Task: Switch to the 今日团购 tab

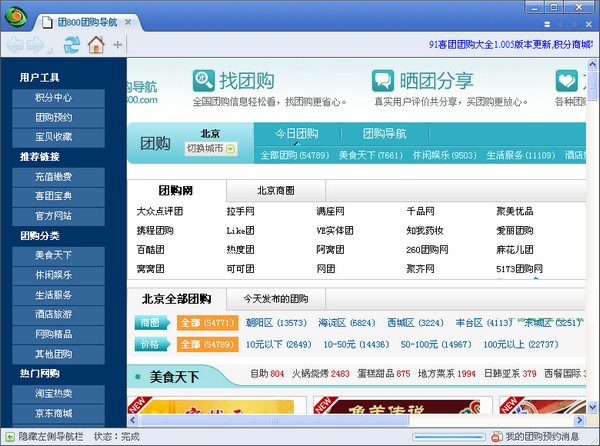Action: coord(297,134)
